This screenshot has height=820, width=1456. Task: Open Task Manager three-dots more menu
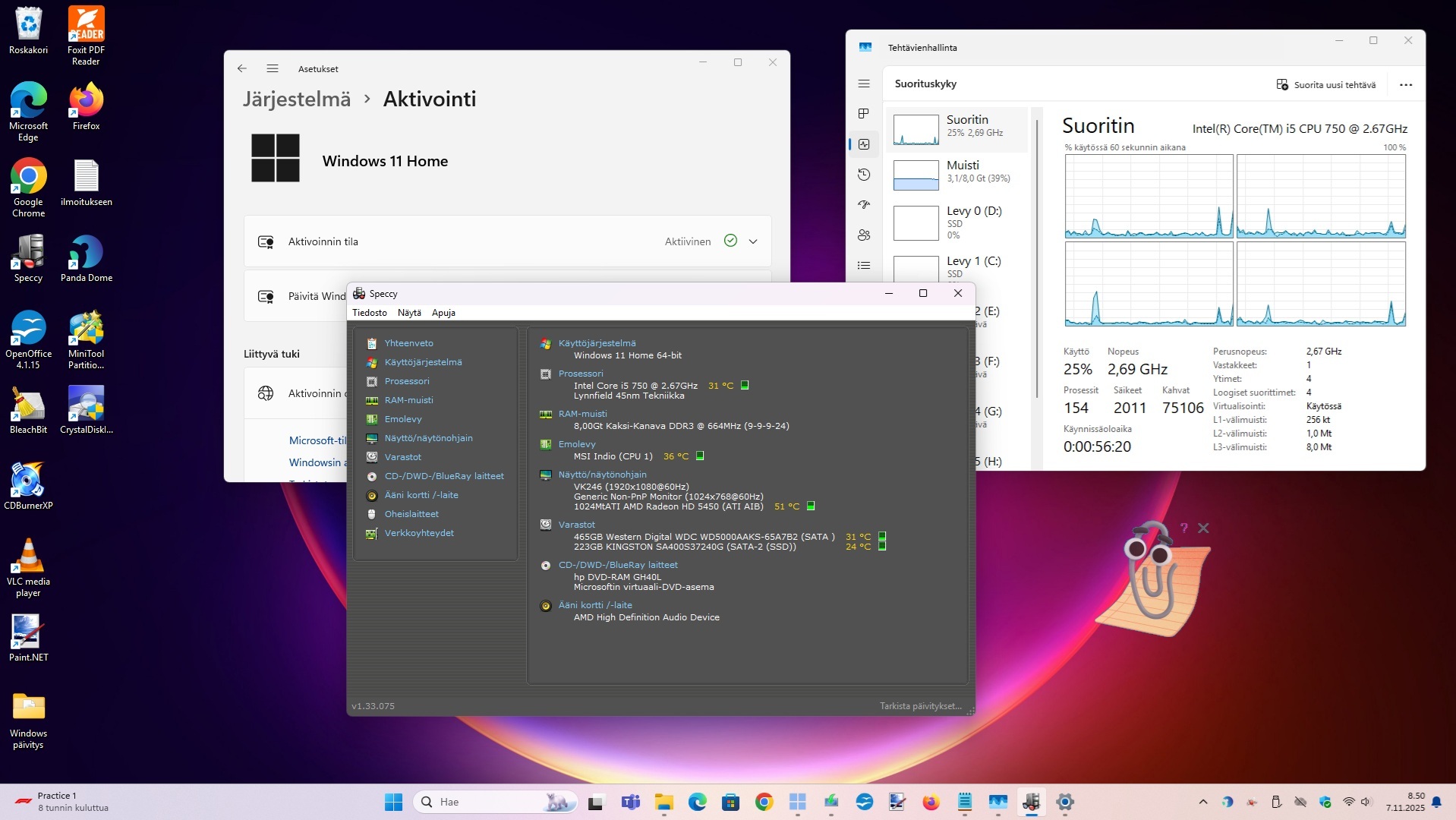click(x=1406, y=85)
